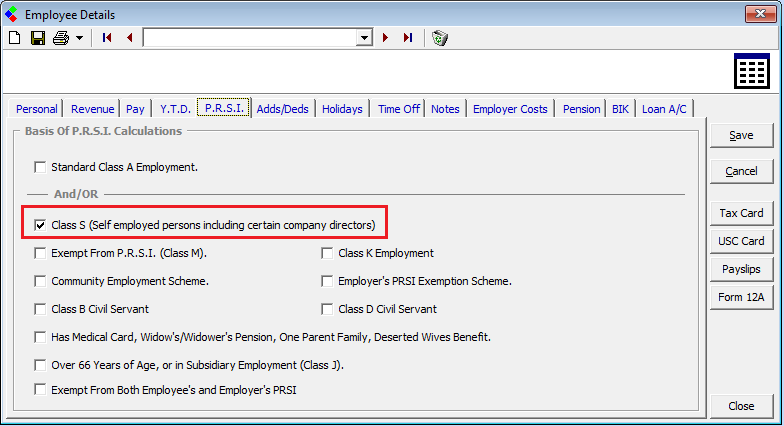Screen dimensions: 784x426
Task: Click the Print icon in toolbar
Action: pos(60,38)
